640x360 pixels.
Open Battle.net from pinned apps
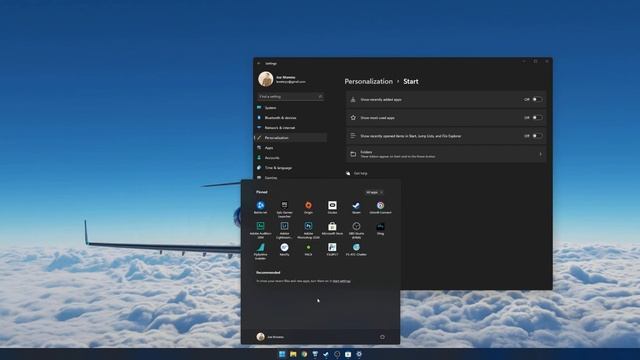point(260,207)
